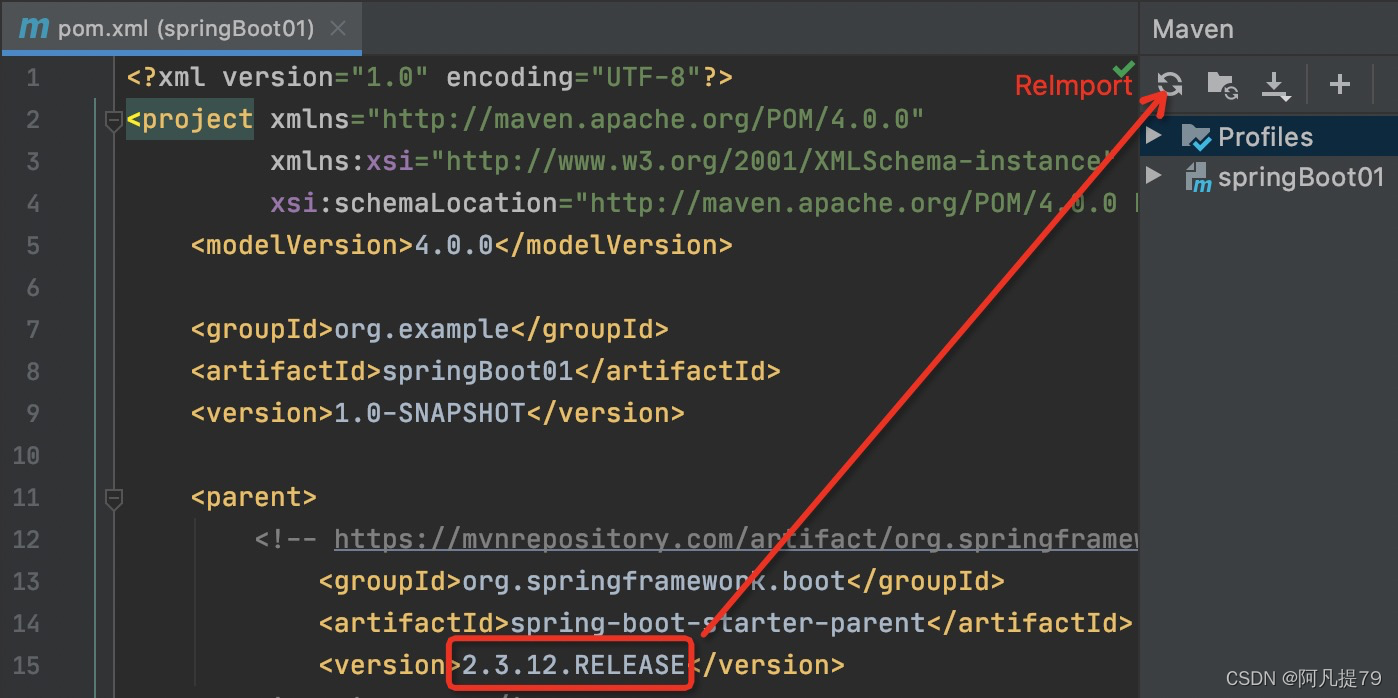Click the Profiles folder icon in Maven panel
Screen dimensions: 1398x698
point(1196,137)
